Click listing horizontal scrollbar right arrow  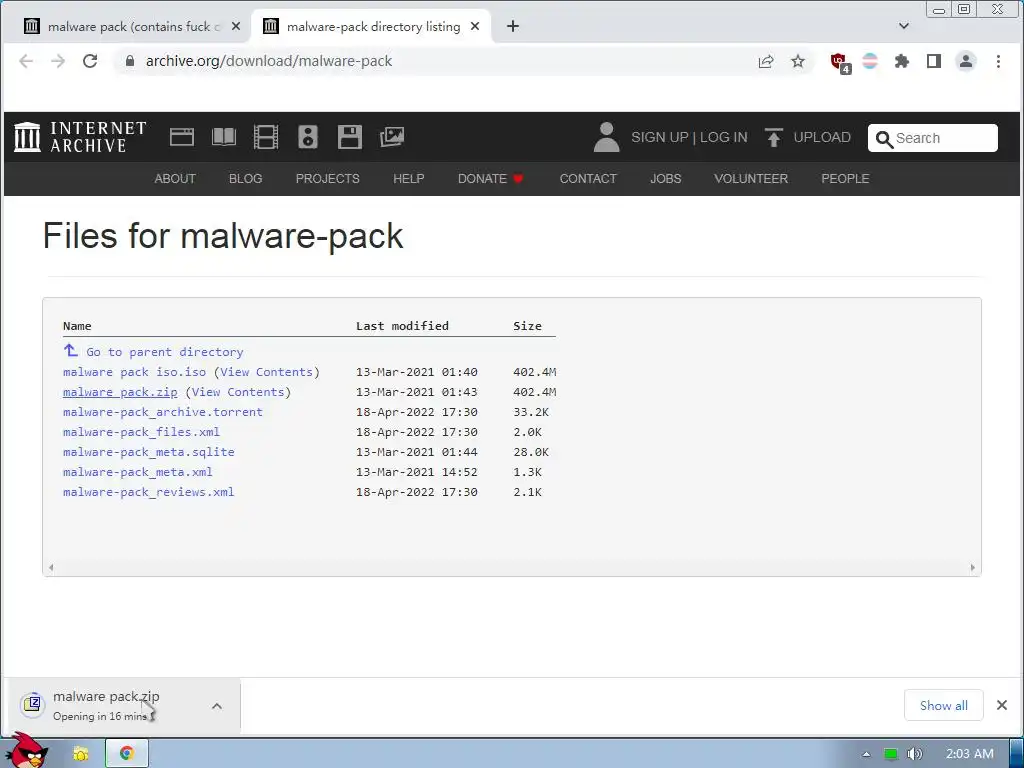point(972,568)
